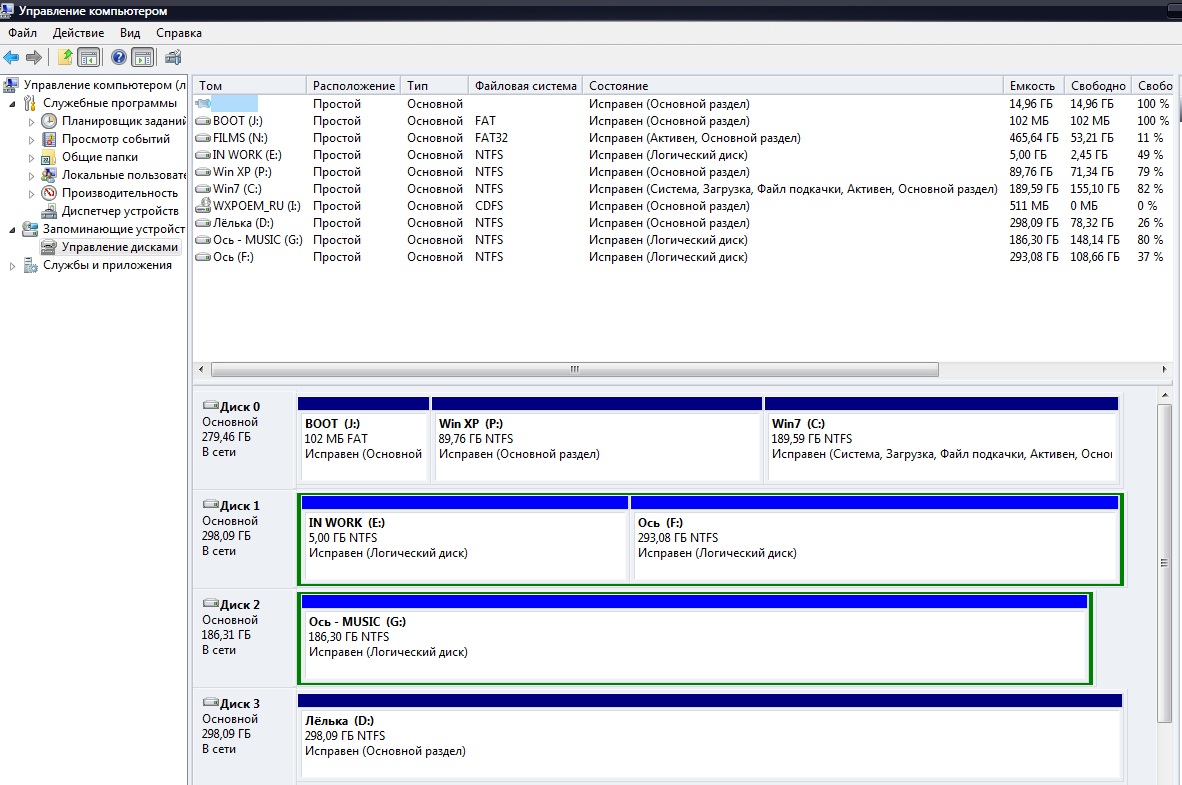Select the Win7 (C:) drive icon in the volume list
This screenshot has height=785, width=1182.
coord(203,189)
